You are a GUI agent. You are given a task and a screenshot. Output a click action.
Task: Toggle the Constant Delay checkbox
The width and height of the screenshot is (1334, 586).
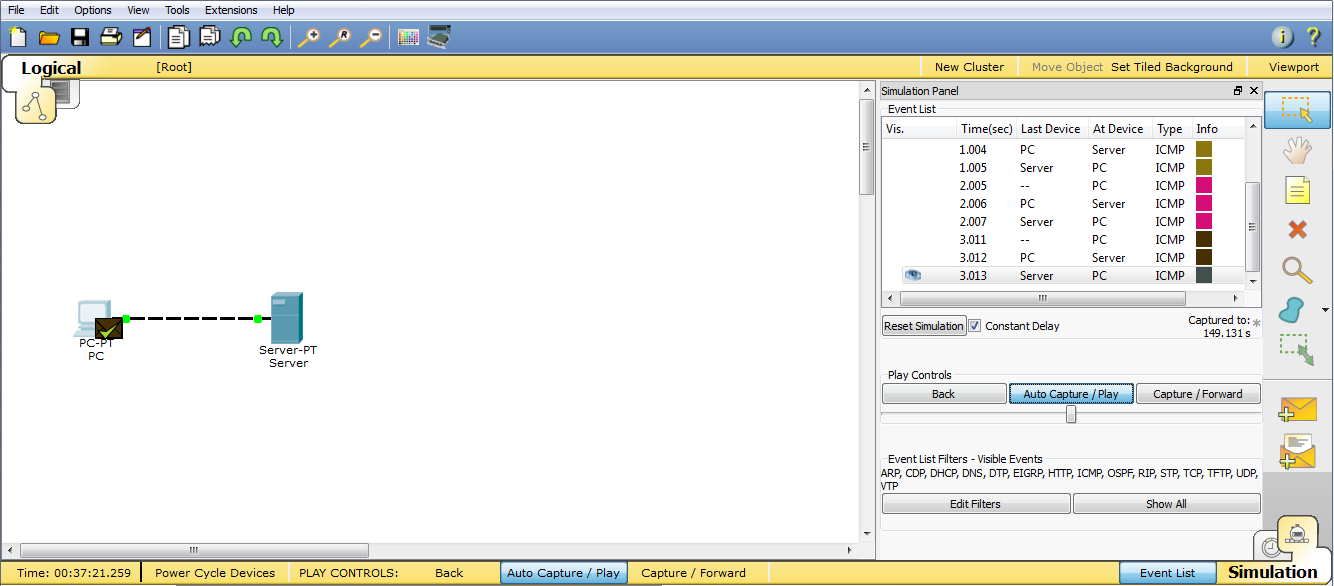[975, 326]
